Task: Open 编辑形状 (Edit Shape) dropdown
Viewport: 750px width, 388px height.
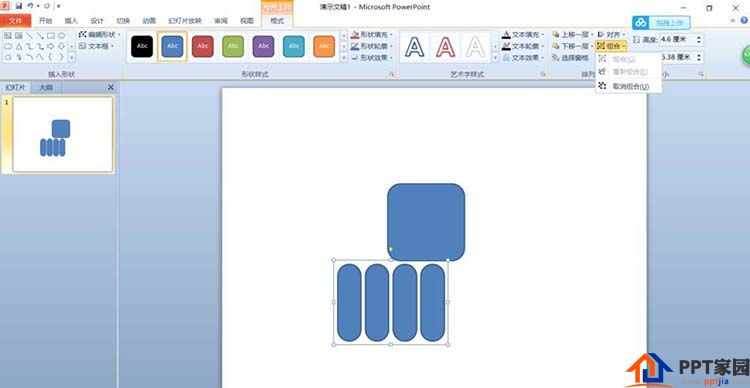Action: [99, 34]
